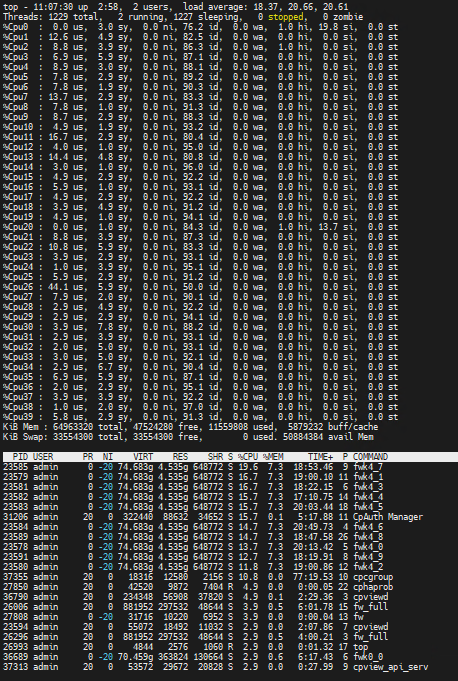The width and height of the screenshot is (458, 681).
Task: Click the 77:19.53 time value for cpcgroup
Action: pos(313,576)
